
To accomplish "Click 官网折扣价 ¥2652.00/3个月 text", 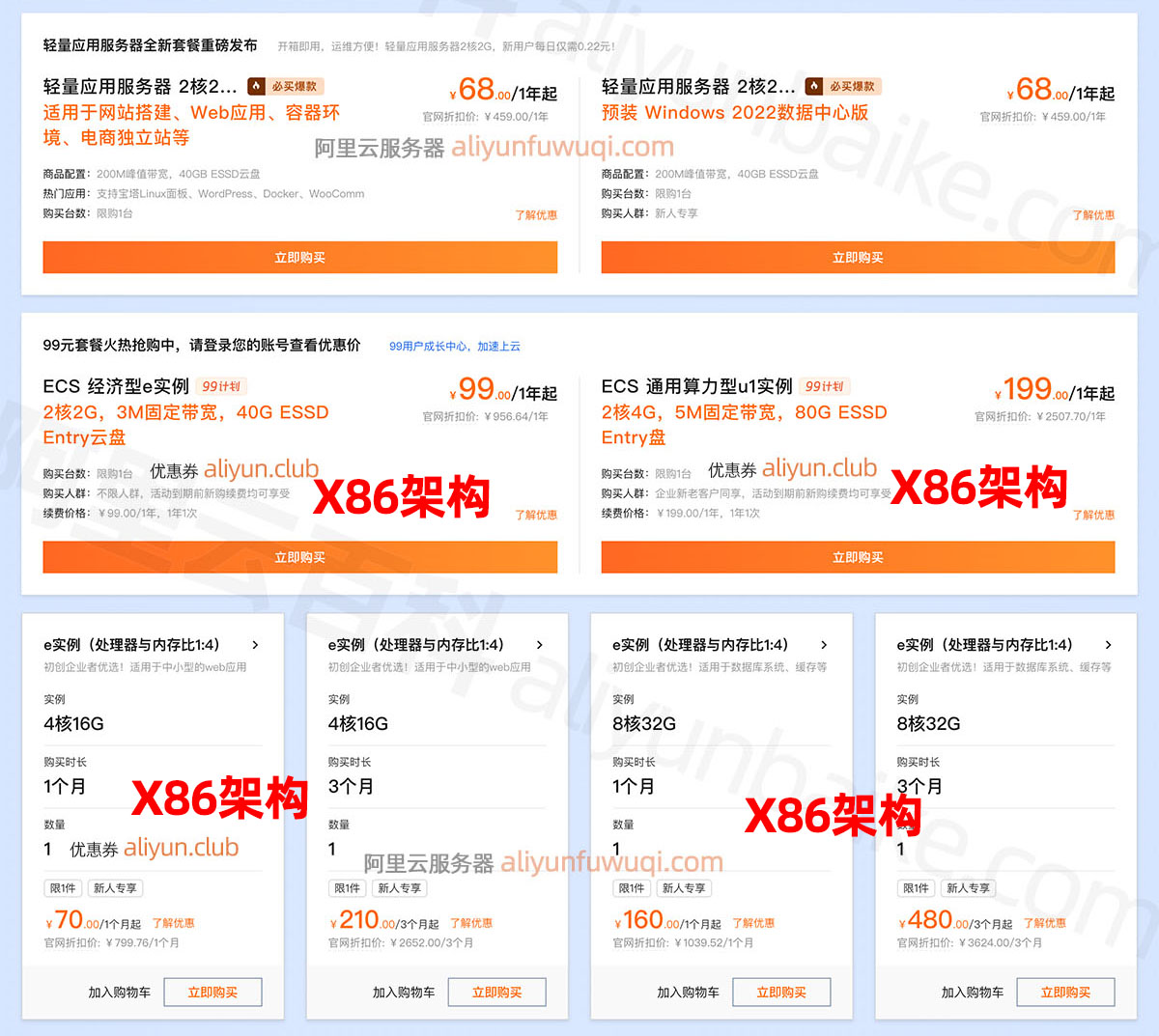I will (x=401, y=943).
